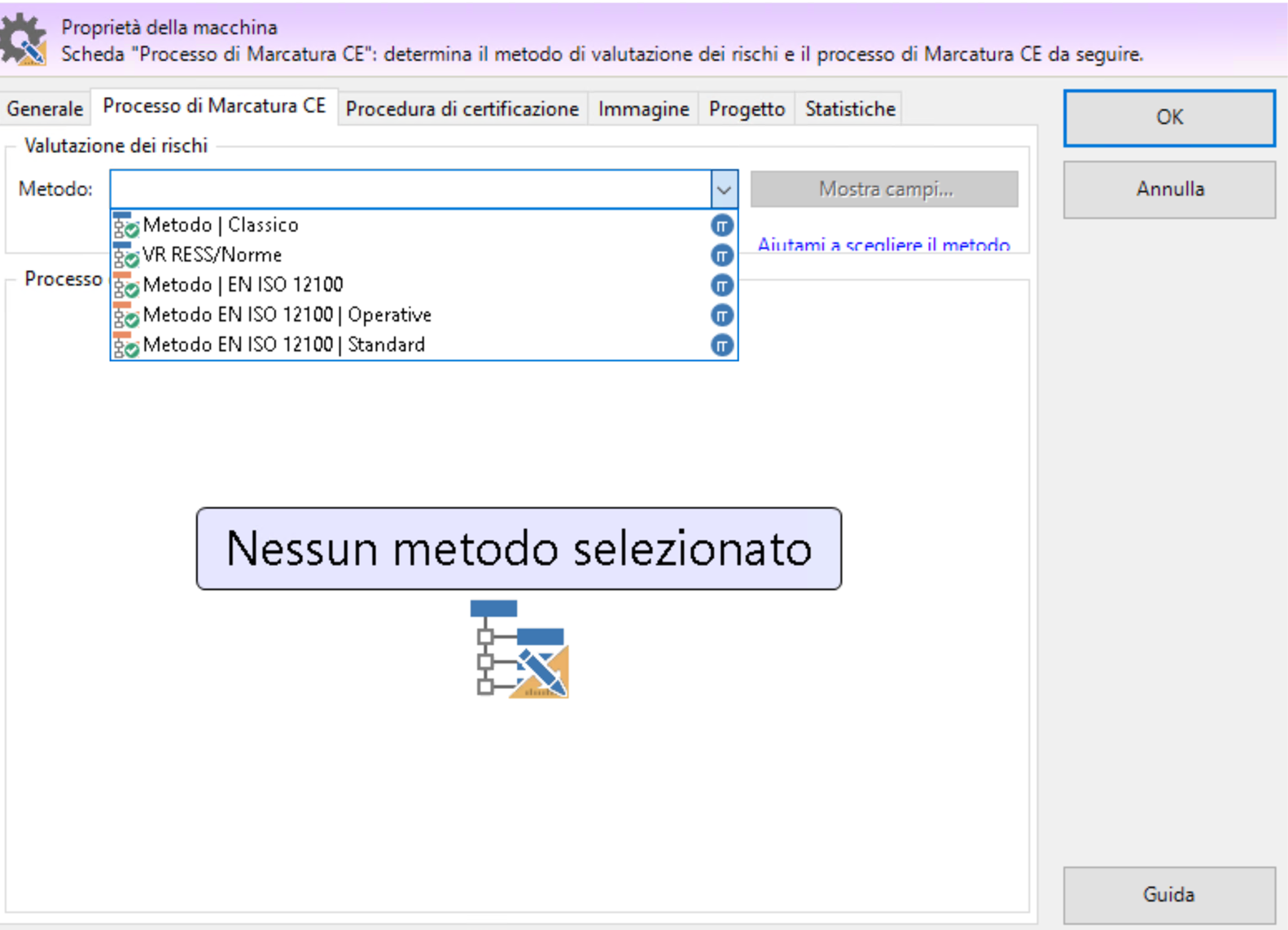Image resolution: width=1288 pixels, height=930 pixels.
Task: Select Metodo | Classico from the list
Action: point(221,225)
